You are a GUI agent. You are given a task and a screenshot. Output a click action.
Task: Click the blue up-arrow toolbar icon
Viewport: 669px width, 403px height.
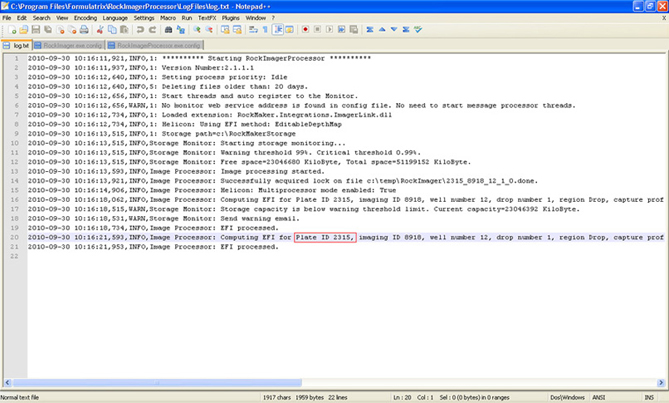pos(382,29)
